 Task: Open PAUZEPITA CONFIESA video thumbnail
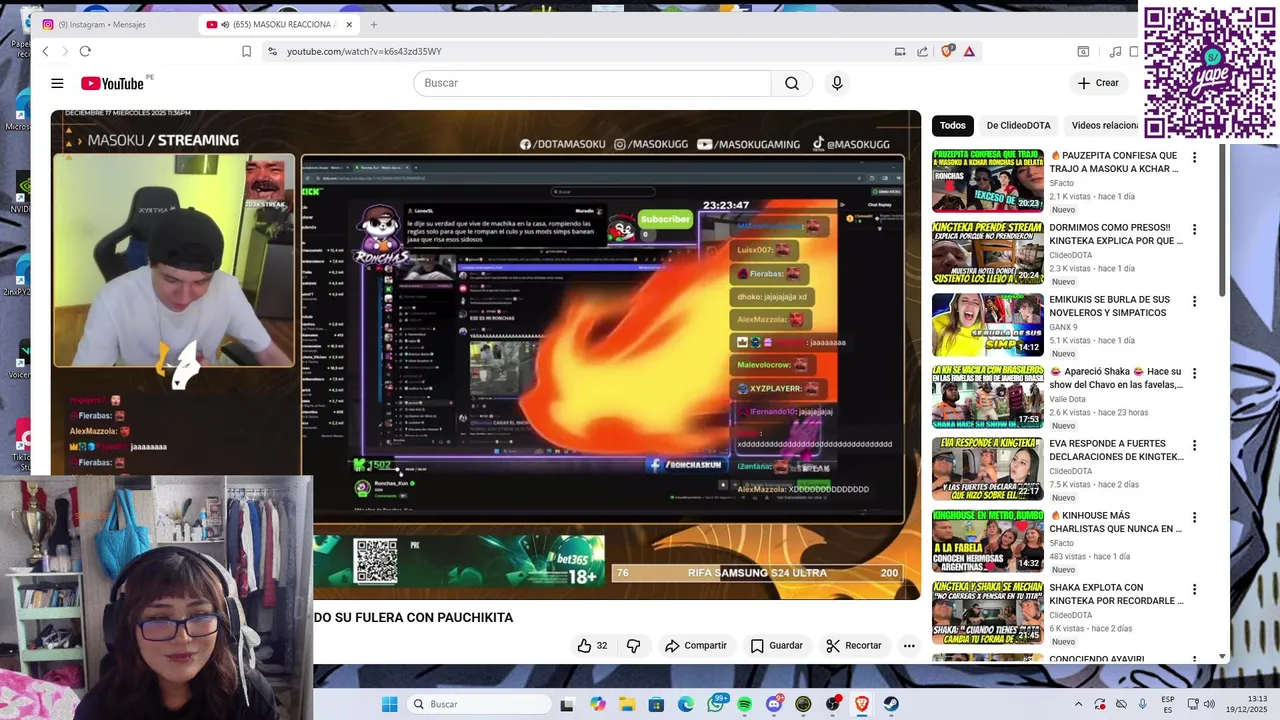point(988,181)
